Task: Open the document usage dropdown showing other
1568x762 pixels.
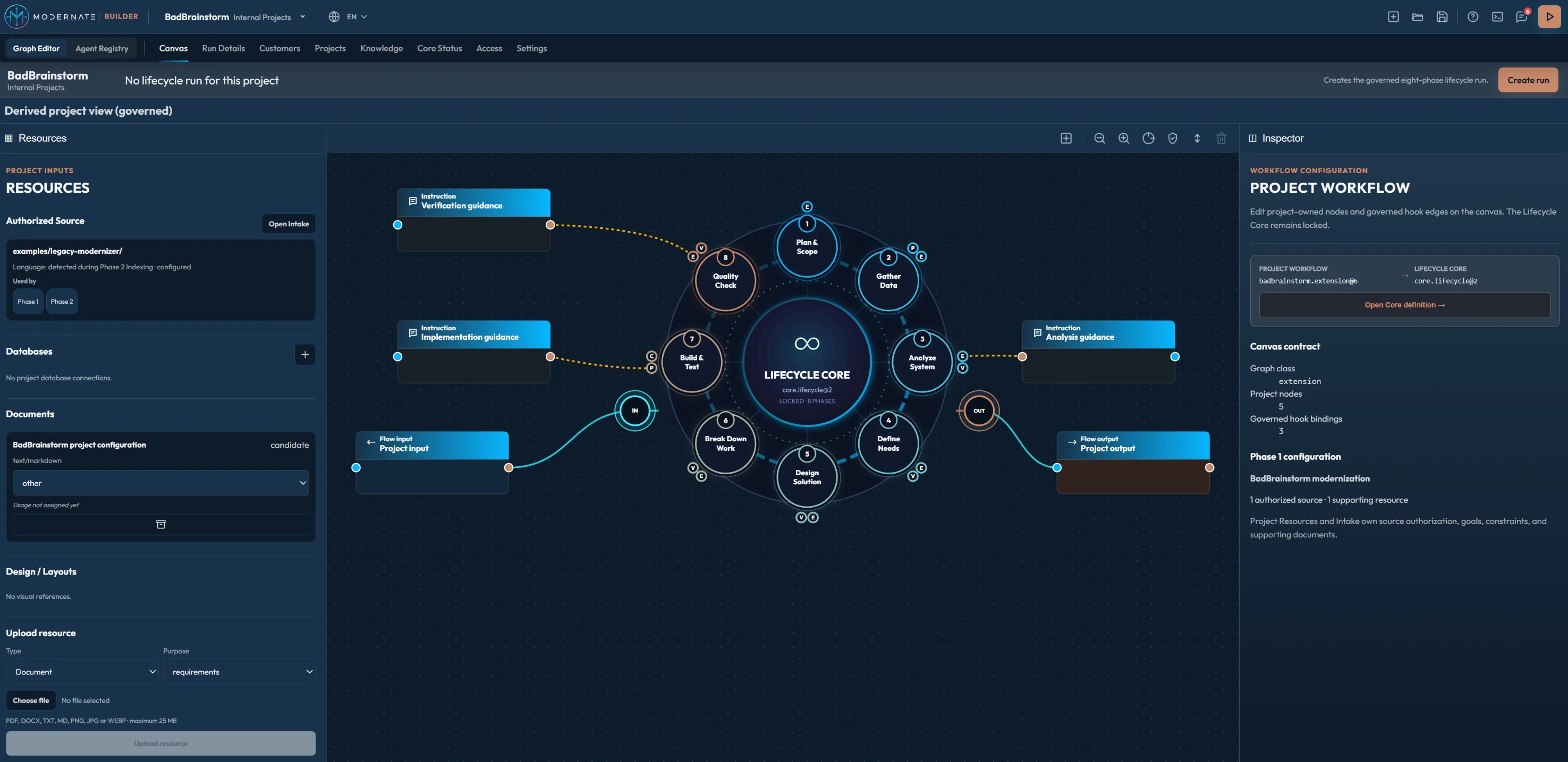Action: click(x=160, y=483)
